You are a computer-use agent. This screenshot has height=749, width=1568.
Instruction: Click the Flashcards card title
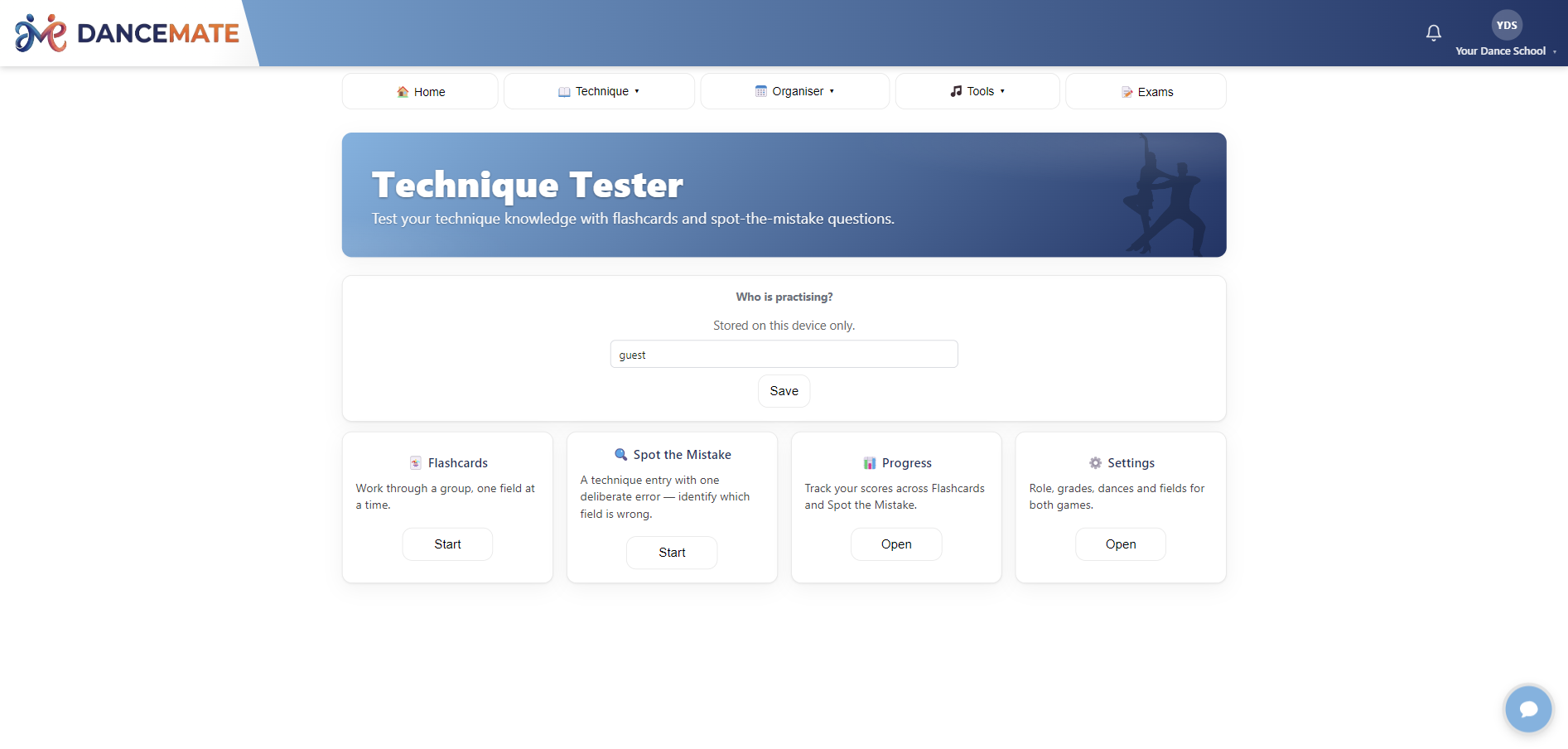tap(458, 463)
